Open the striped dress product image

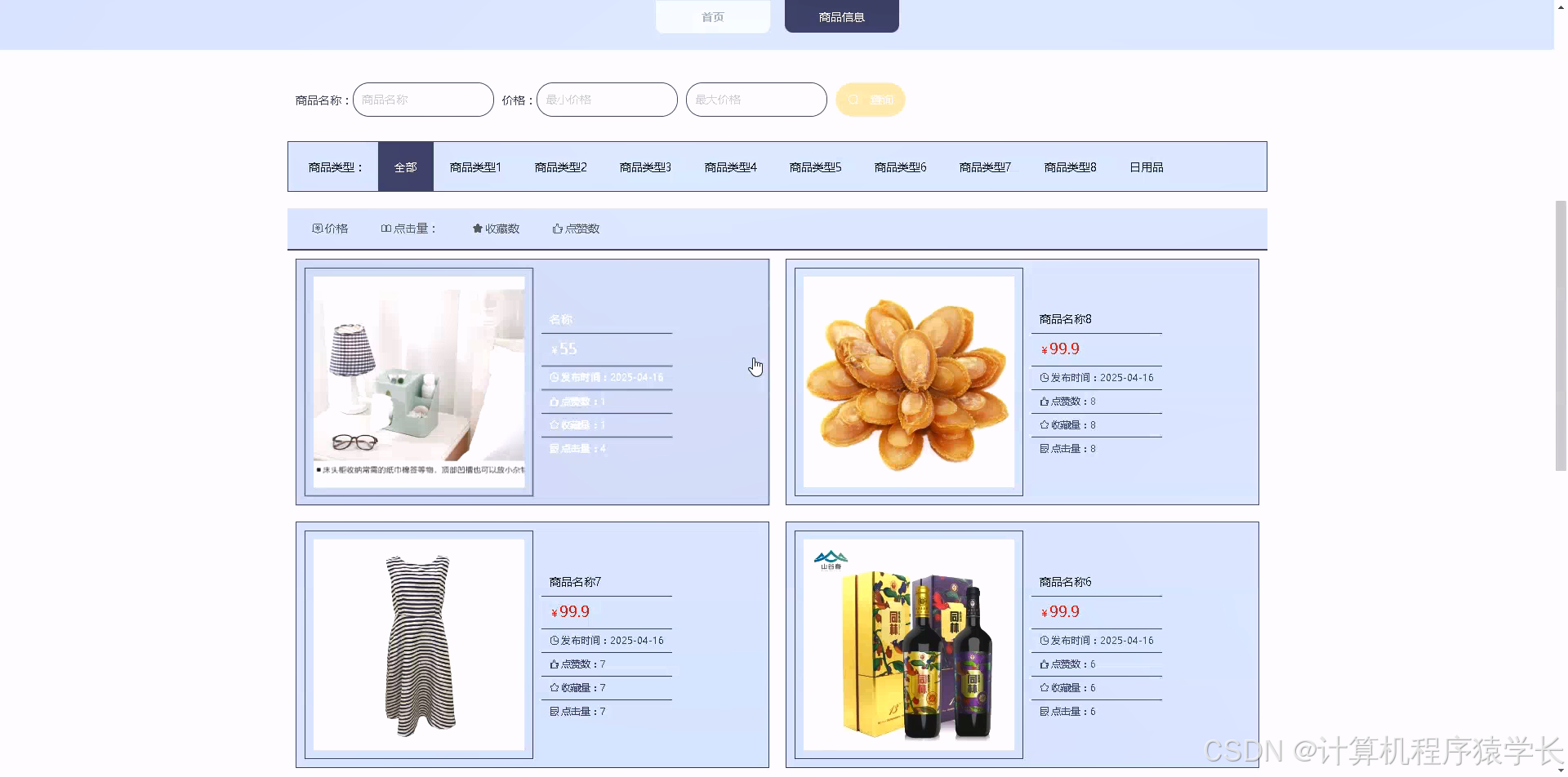point(419,645)
